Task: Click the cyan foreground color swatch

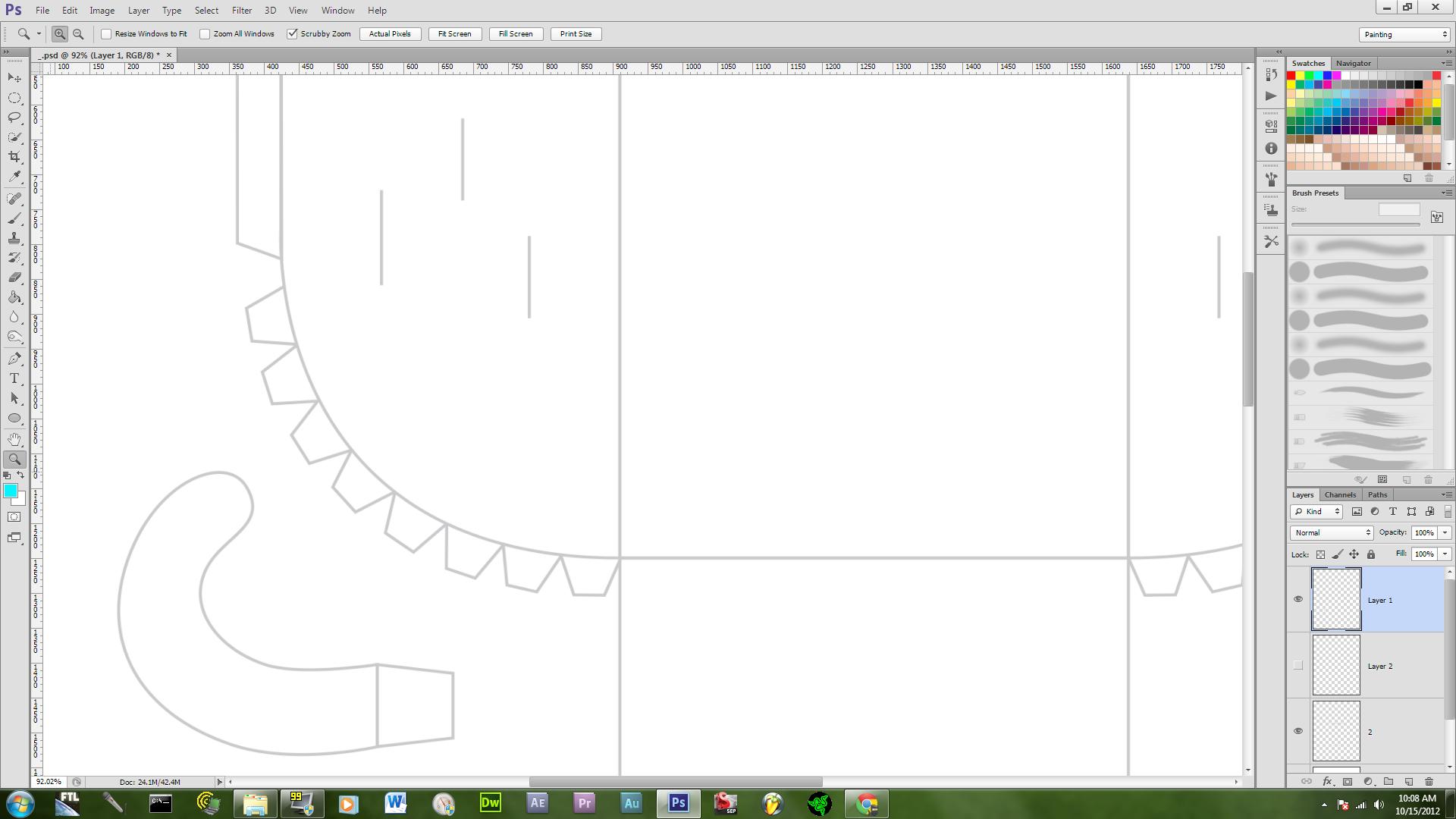Action: [x=11, y=491]
